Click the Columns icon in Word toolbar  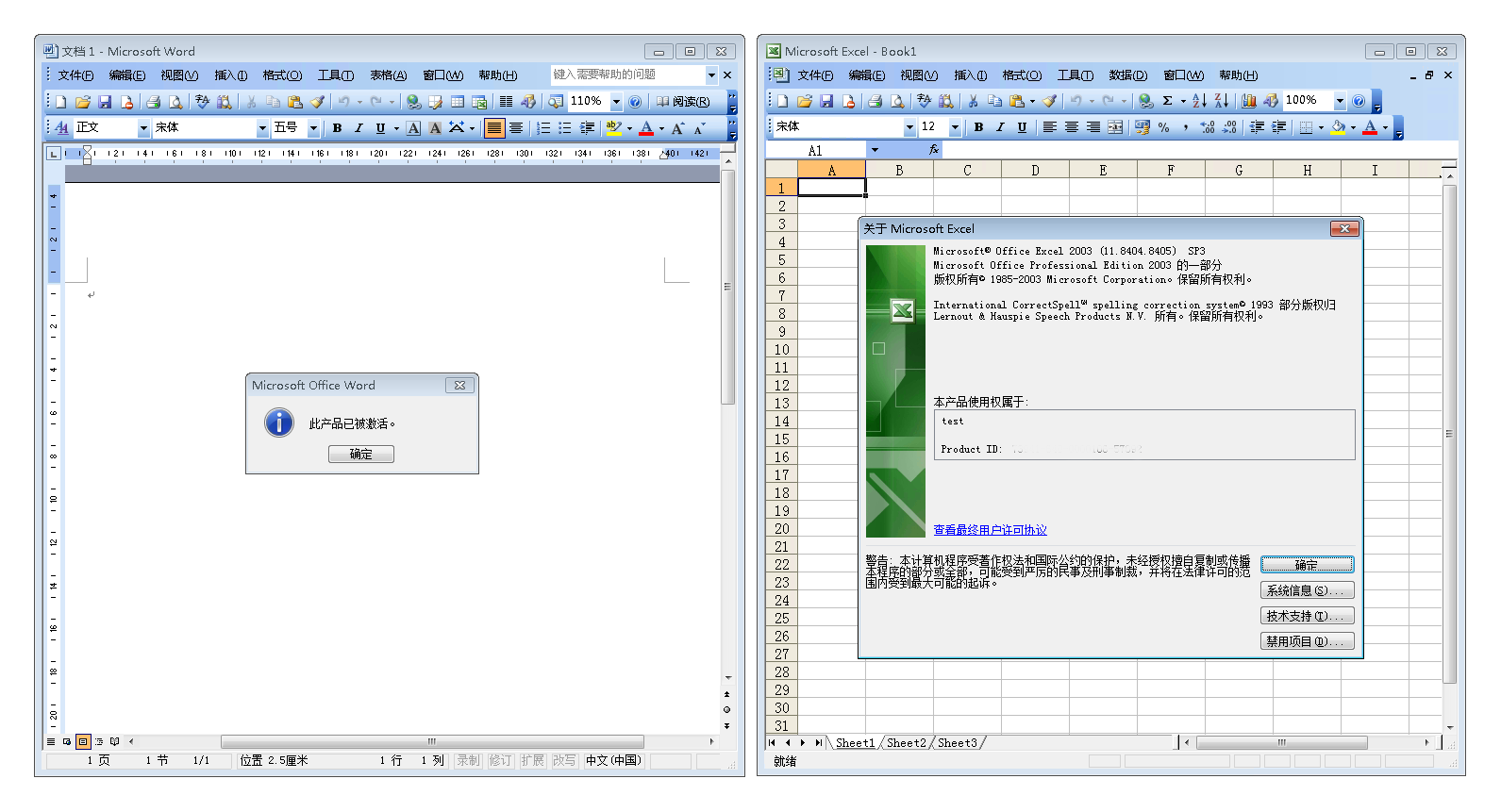tap(506, 102)
